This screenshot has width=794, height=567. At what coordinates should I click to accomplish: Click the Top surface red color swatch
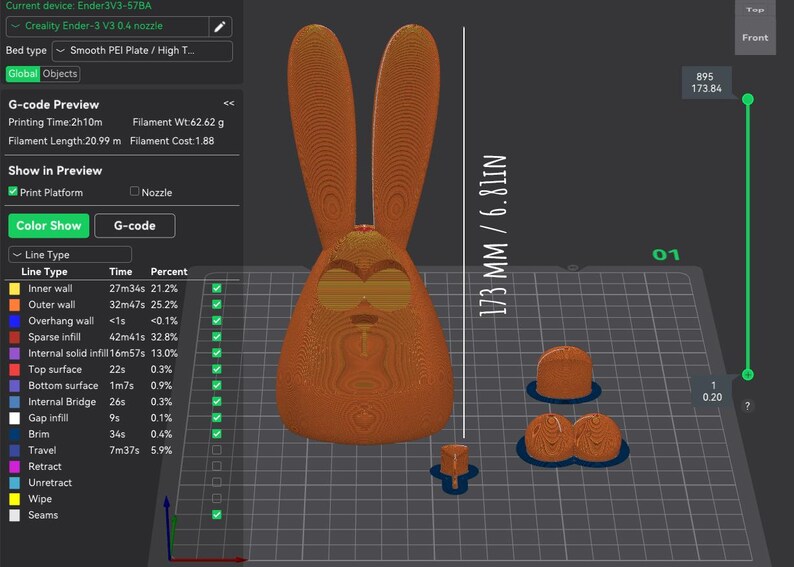point(15,370)
